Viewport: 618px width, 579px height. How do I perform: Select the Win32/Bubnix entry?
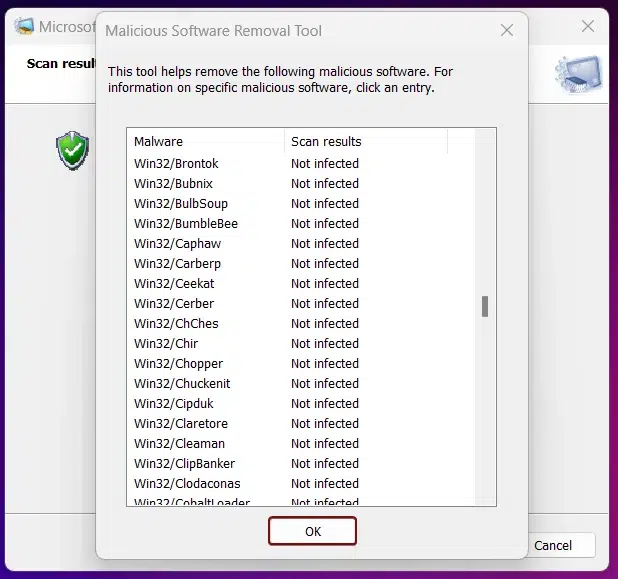tap(173, 184)
